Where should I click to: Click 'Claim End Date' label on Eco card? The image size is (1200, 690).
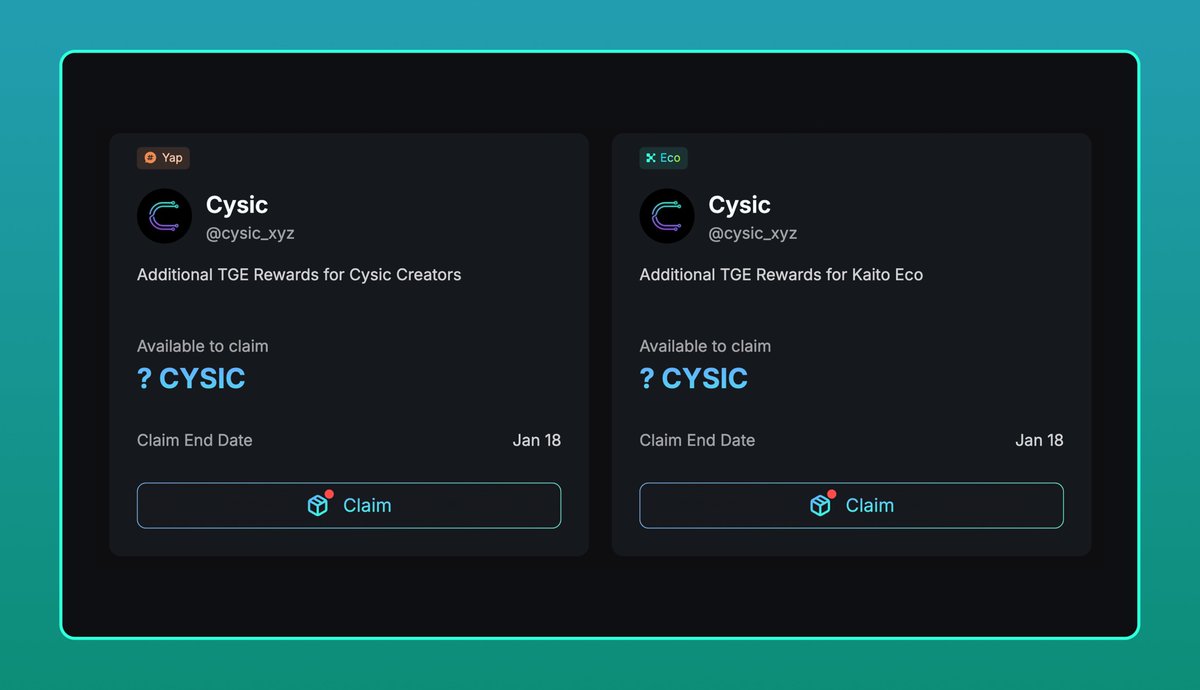click(697, 440)
